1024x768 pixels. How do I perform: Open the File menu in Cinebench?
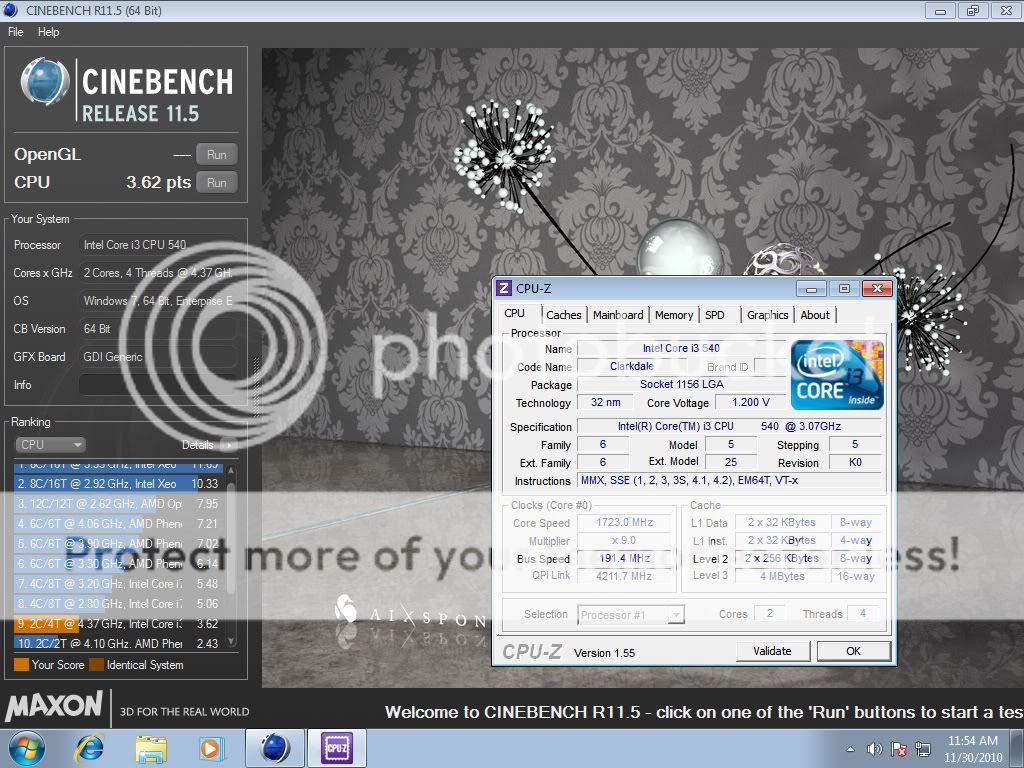[16, 32]
